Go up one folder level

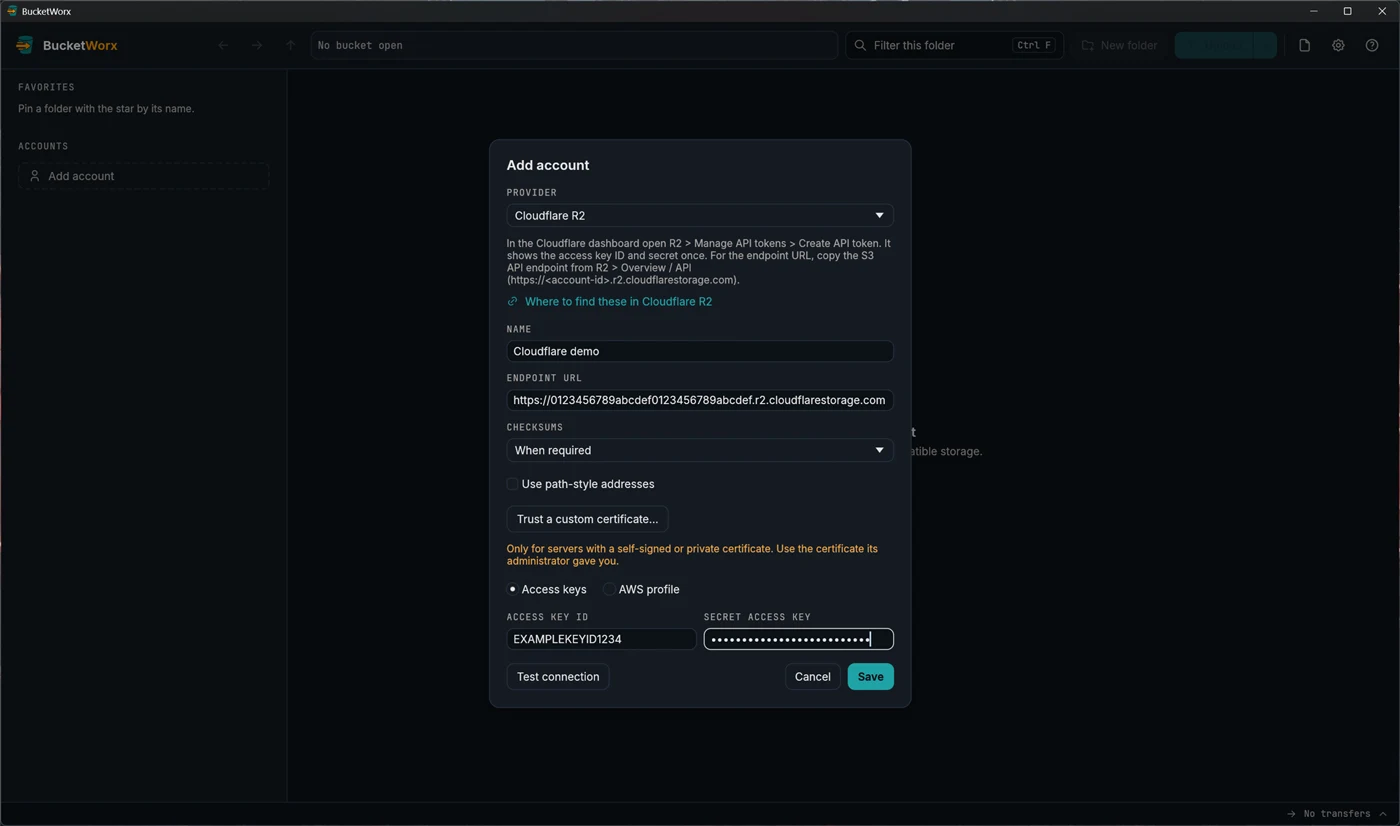pyautogui.click(x=291, y=45)
